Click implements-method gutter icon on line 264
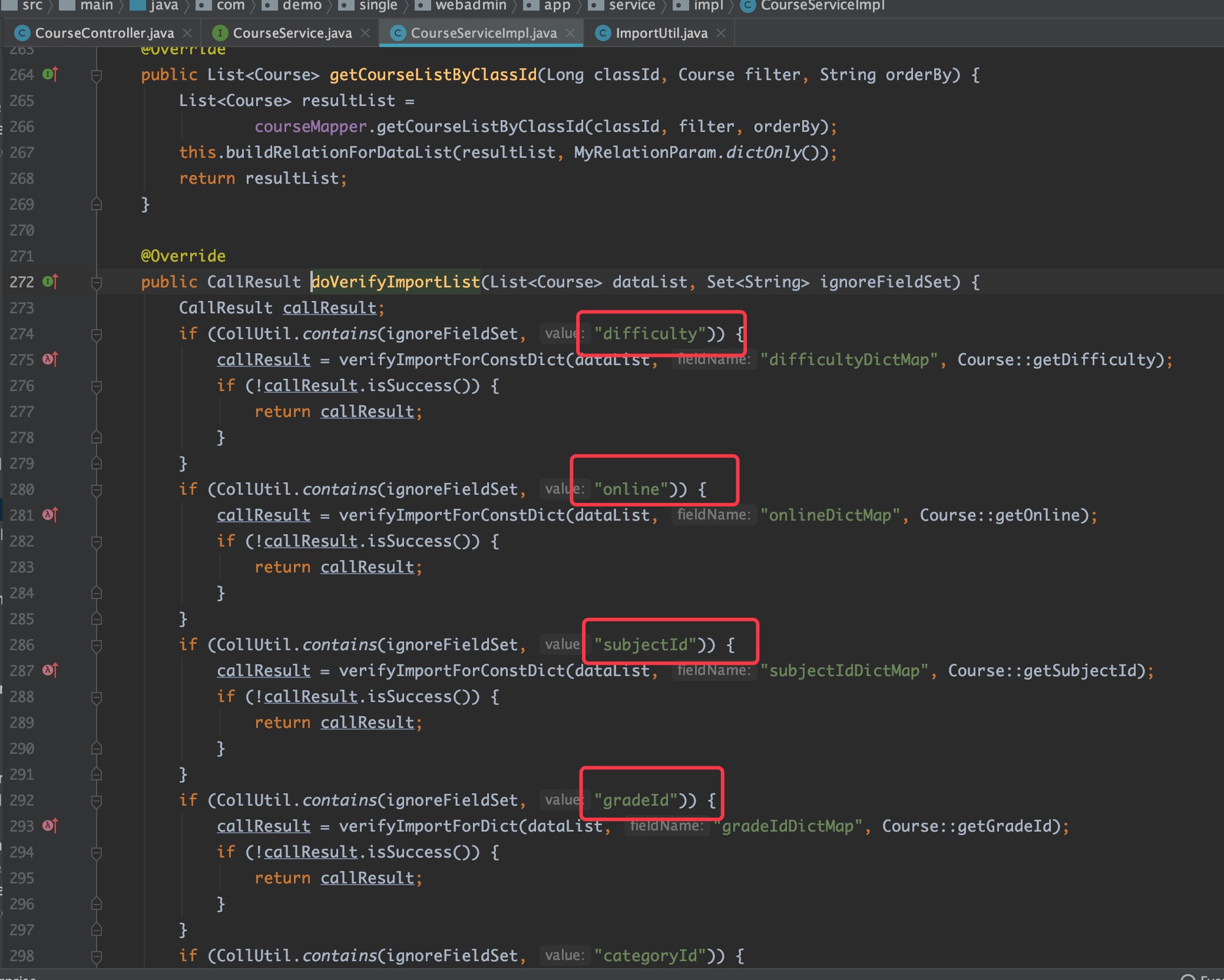The height and width of the screenshot is (980, 1224). point(50,75)
